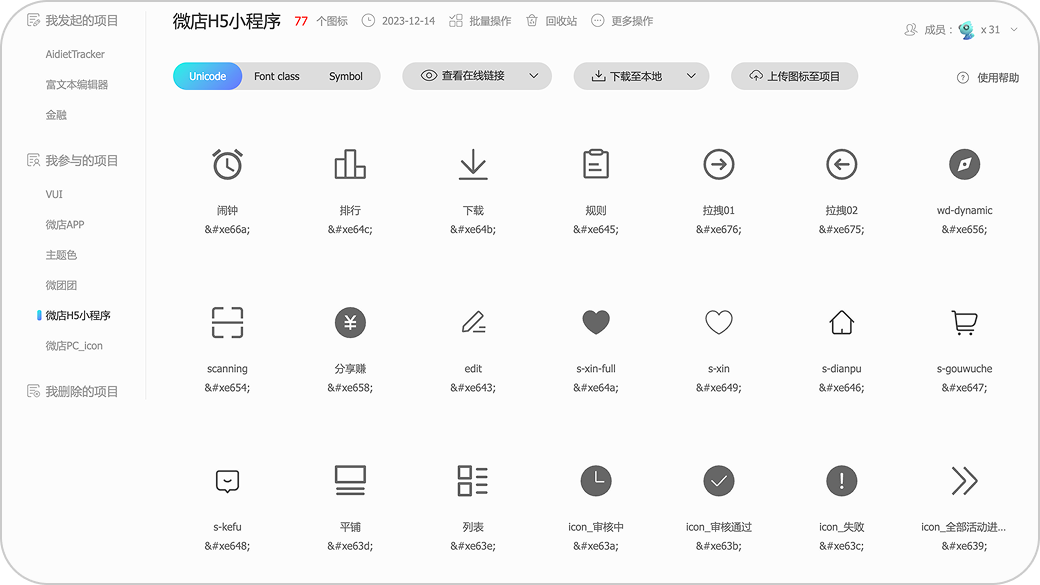Click the 分享赚 yen coin icon

click(350, 322)
